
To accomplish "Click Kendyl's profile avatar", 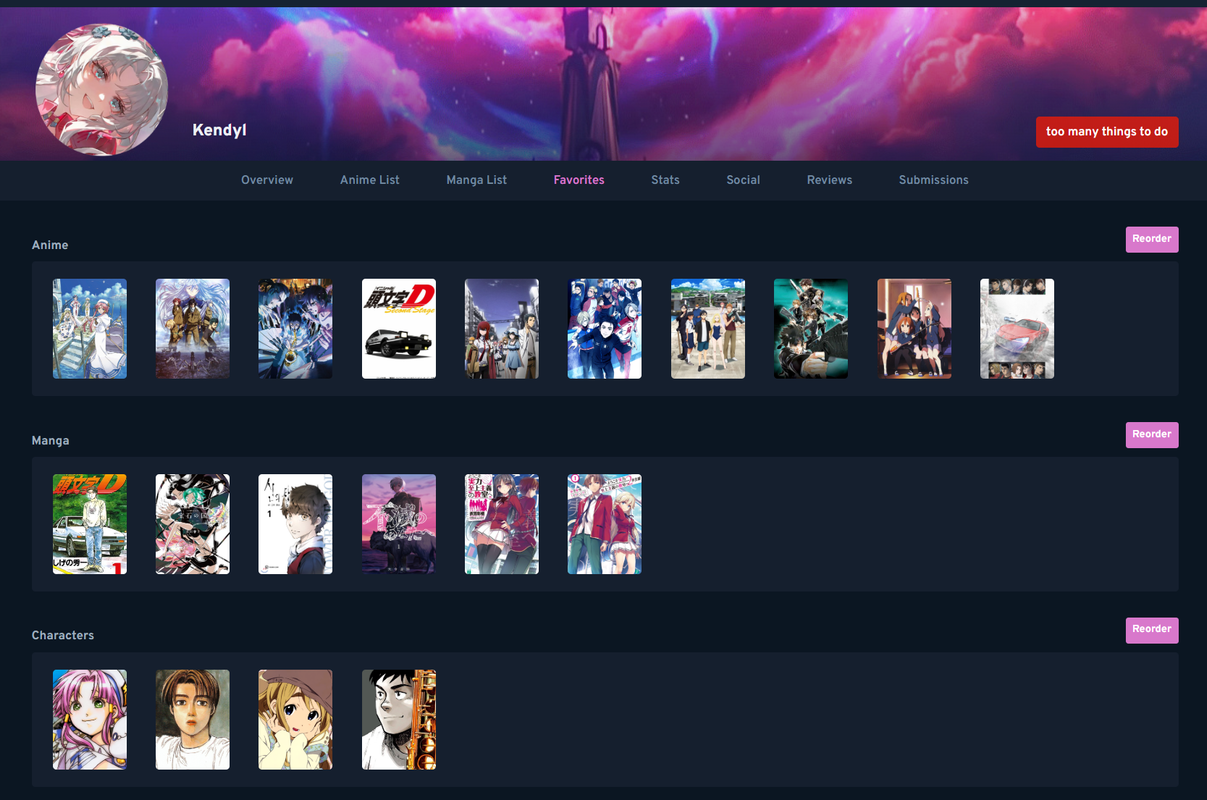I will click(102, 89).
